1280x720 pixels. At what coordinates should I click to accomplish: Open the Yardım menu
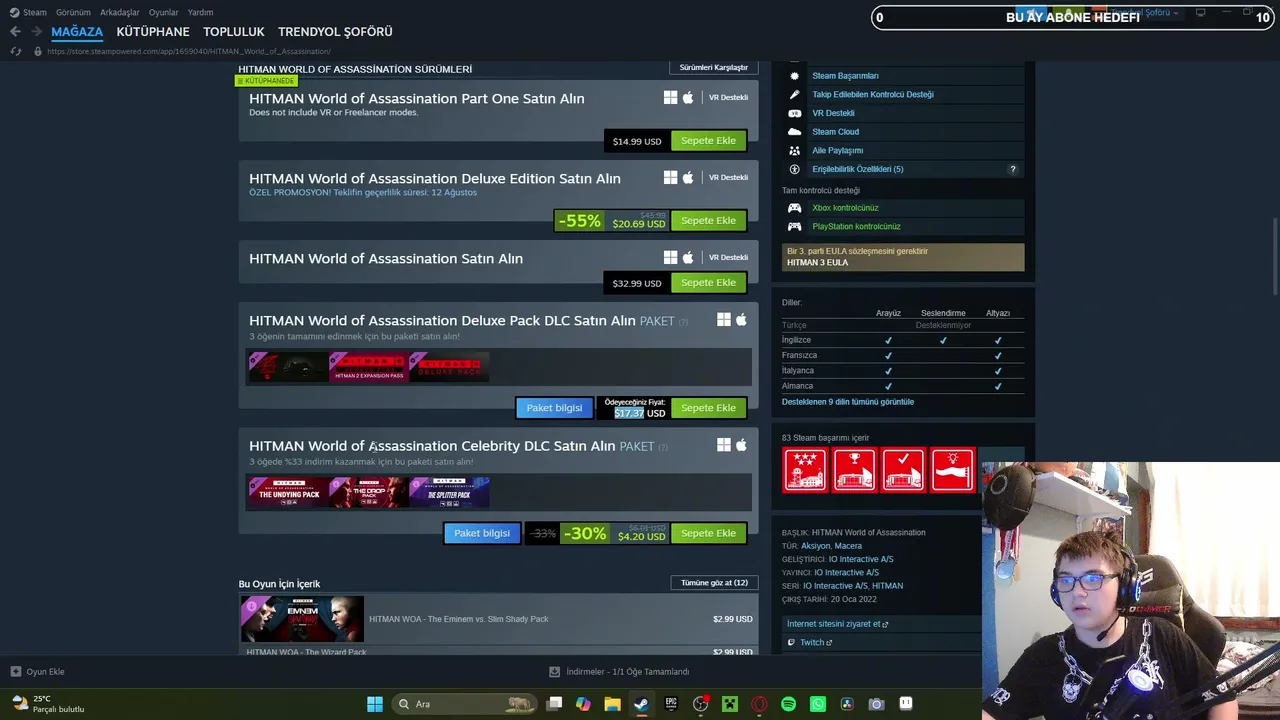200,13
